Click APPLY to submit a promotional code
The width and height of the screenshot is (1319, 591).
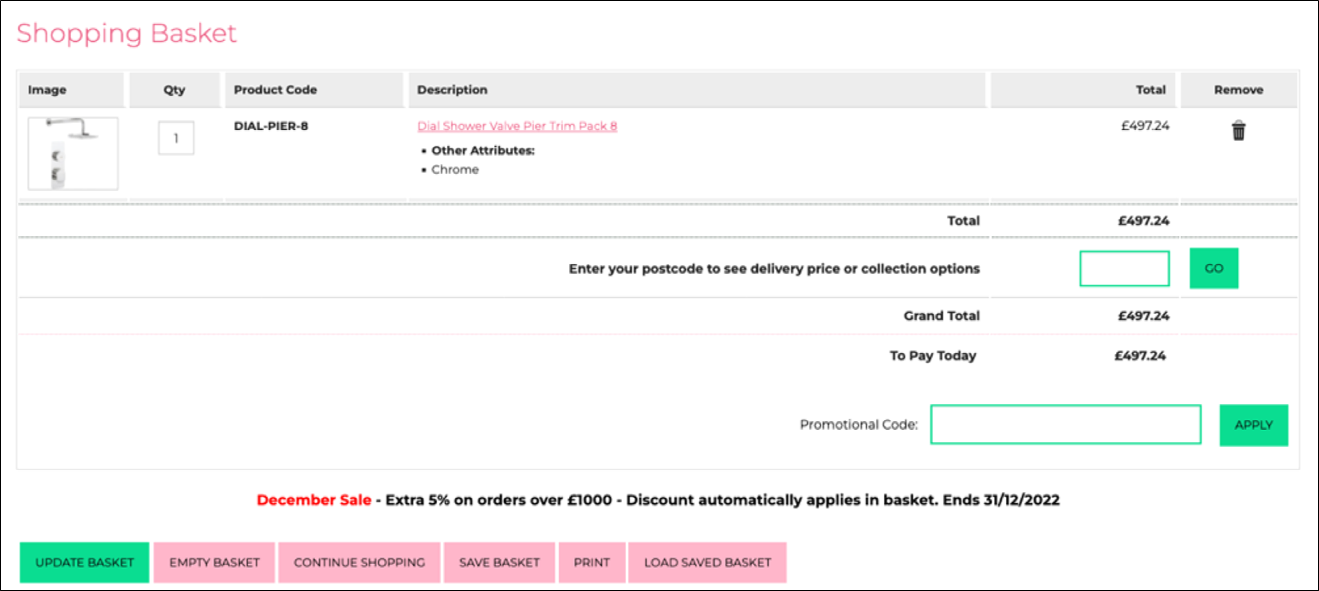1253,425
